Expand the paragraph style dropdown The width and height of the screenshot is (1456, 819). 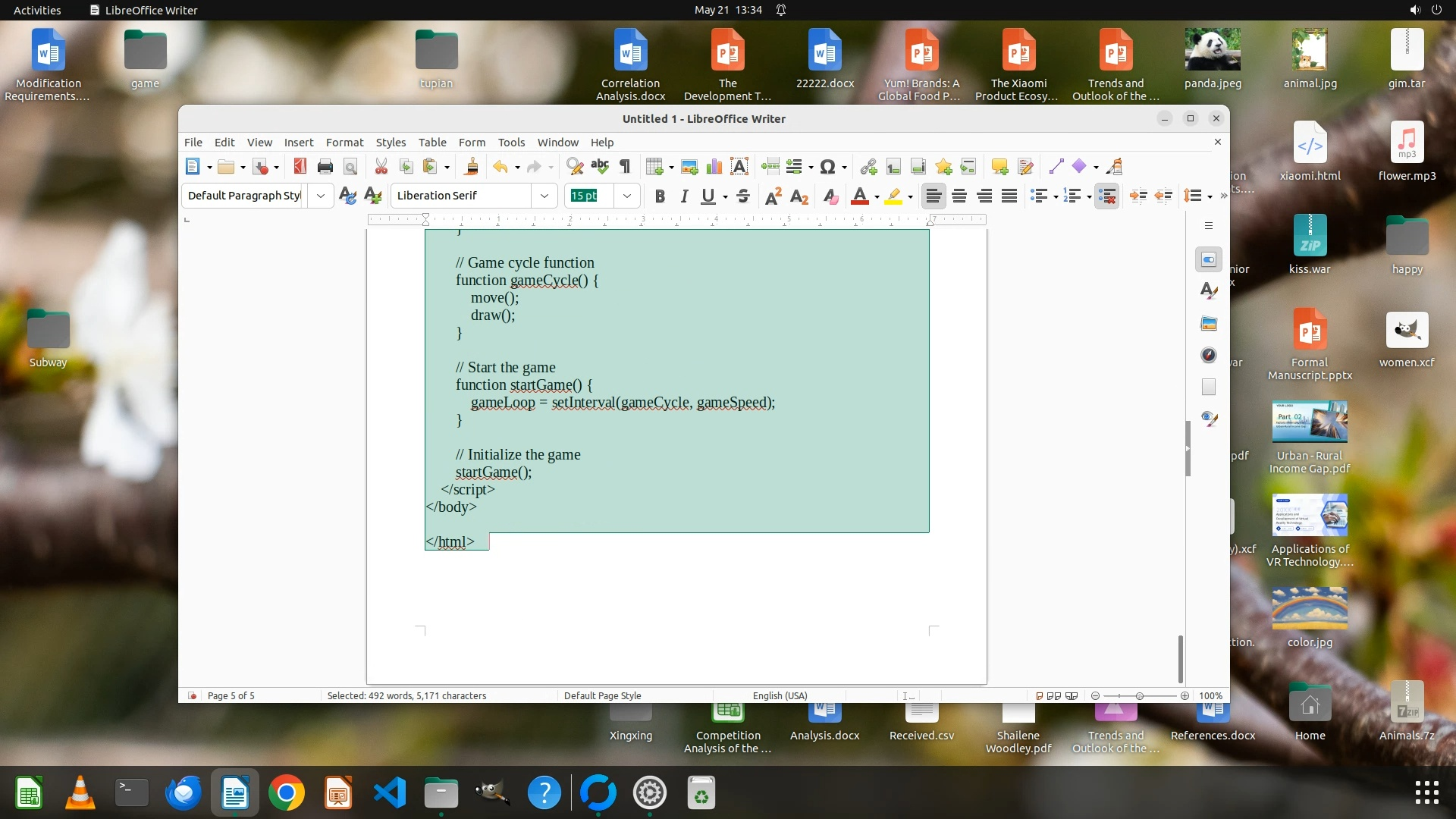point(321,196)
